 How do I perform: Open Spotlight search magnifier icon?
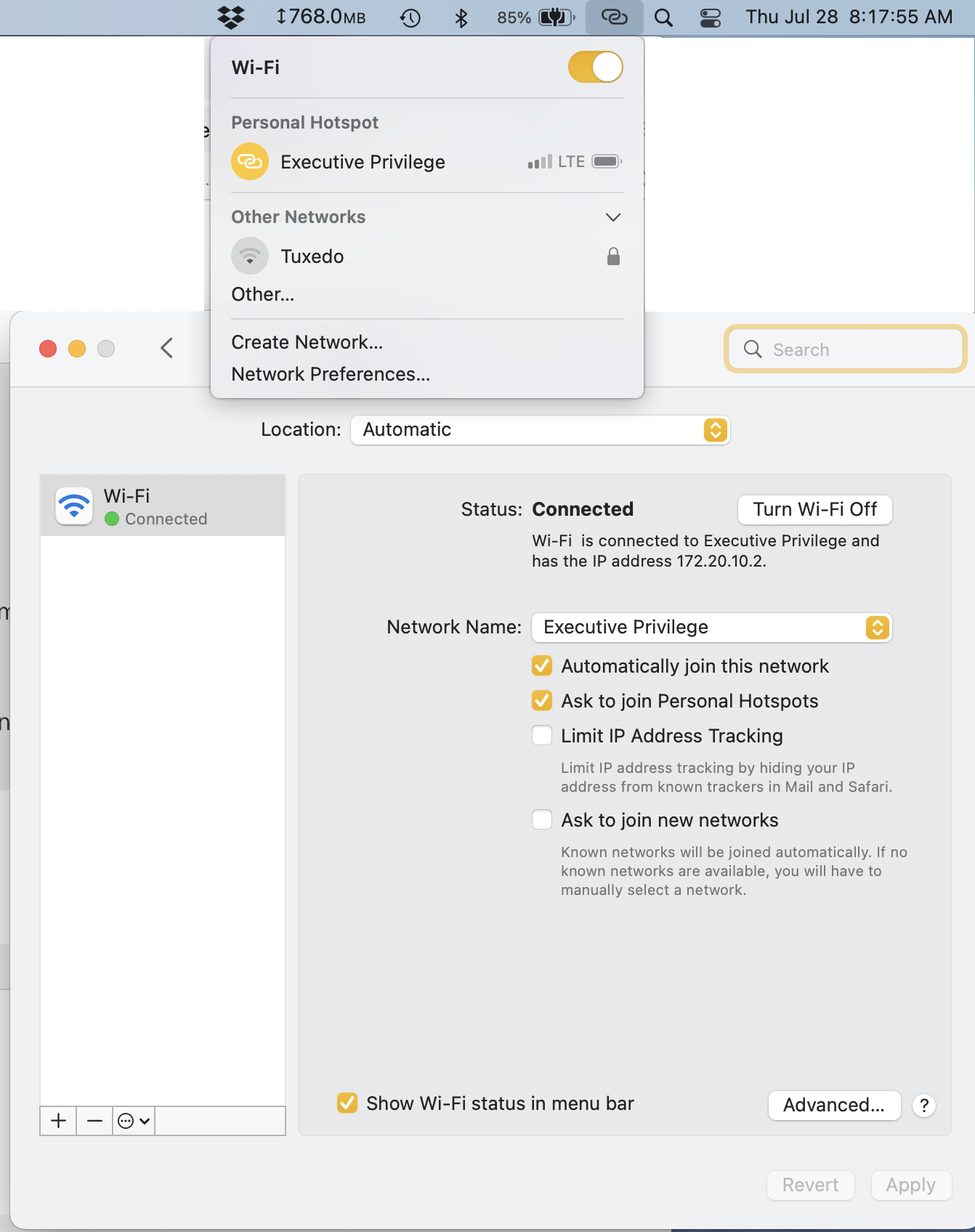663,17
